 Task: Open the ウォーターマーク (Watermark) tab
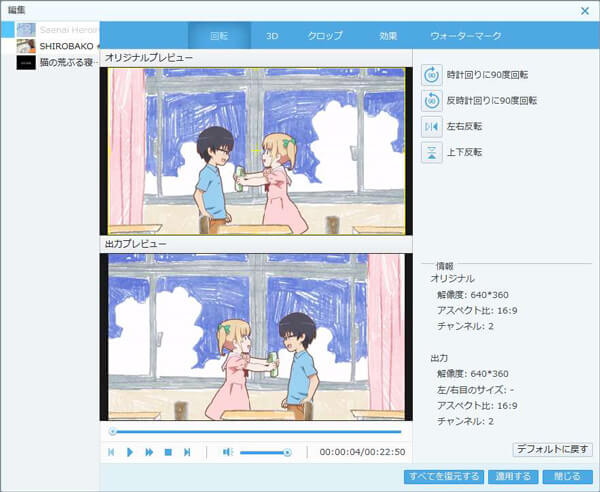pos(465,36)
